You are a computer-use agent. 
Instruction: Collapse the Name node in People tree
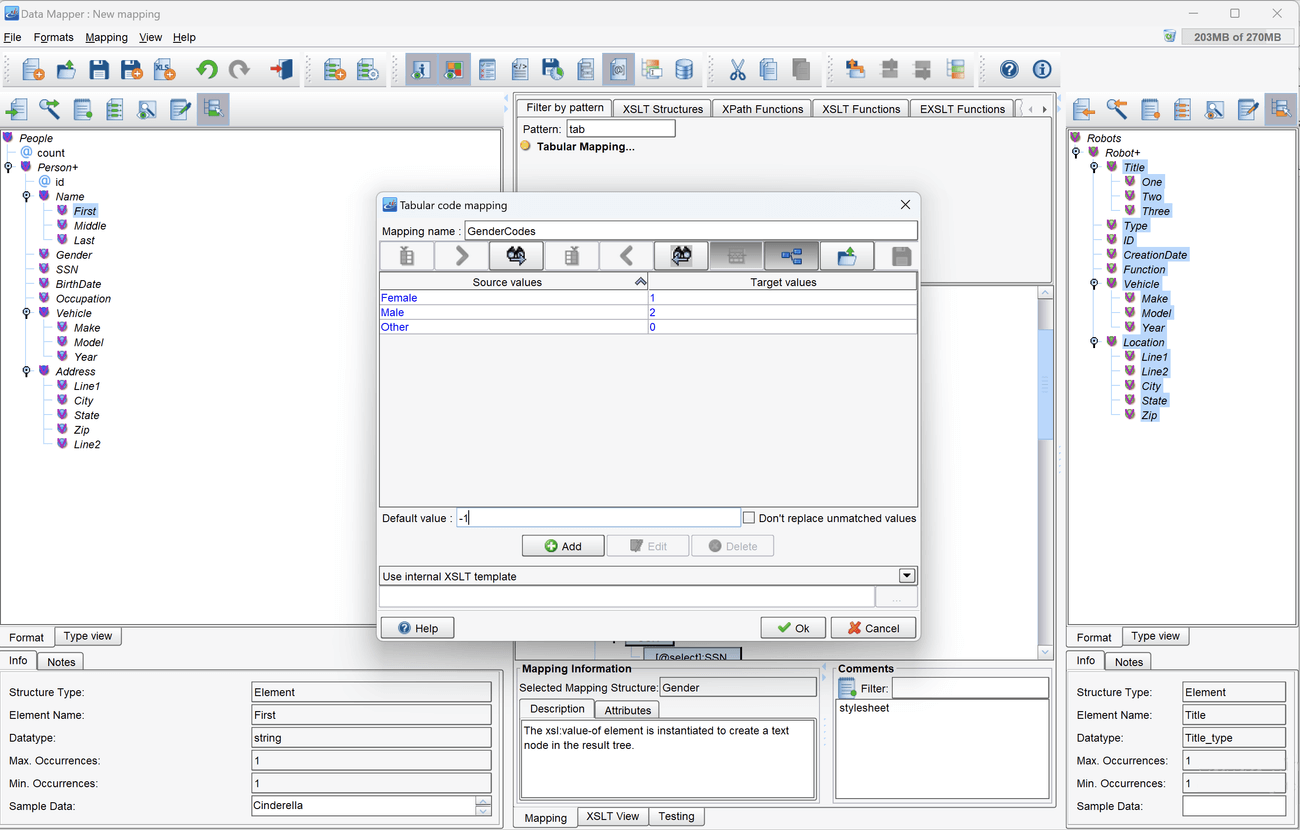coord(26,196)
